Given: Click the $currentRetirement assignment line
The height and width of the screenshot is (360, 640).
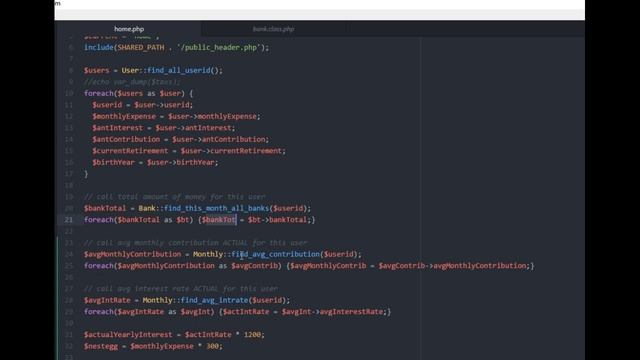Looking at the screenshot, I should pos(189,151).
